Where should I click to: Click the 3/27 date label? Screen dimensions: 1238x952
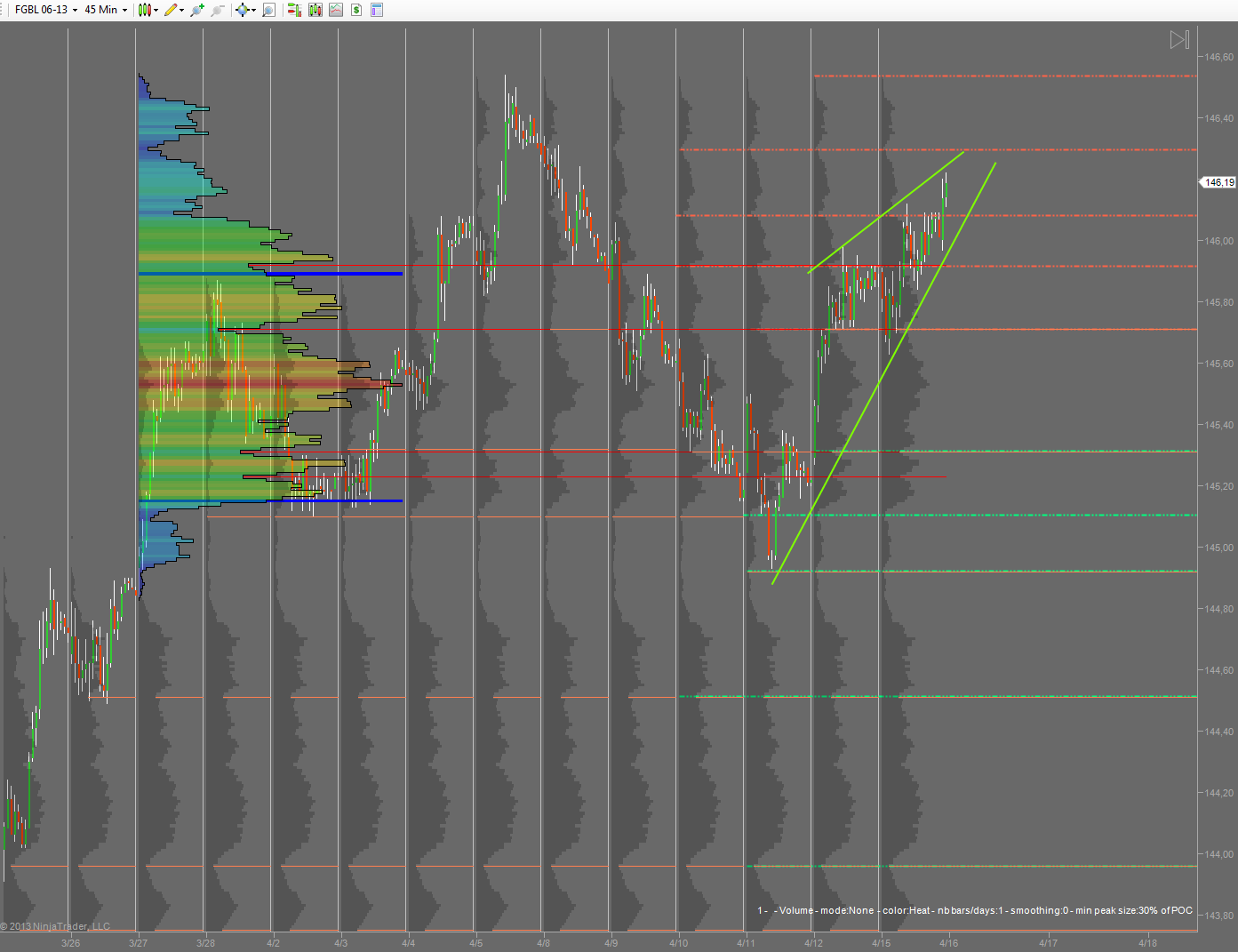[139, 943]
